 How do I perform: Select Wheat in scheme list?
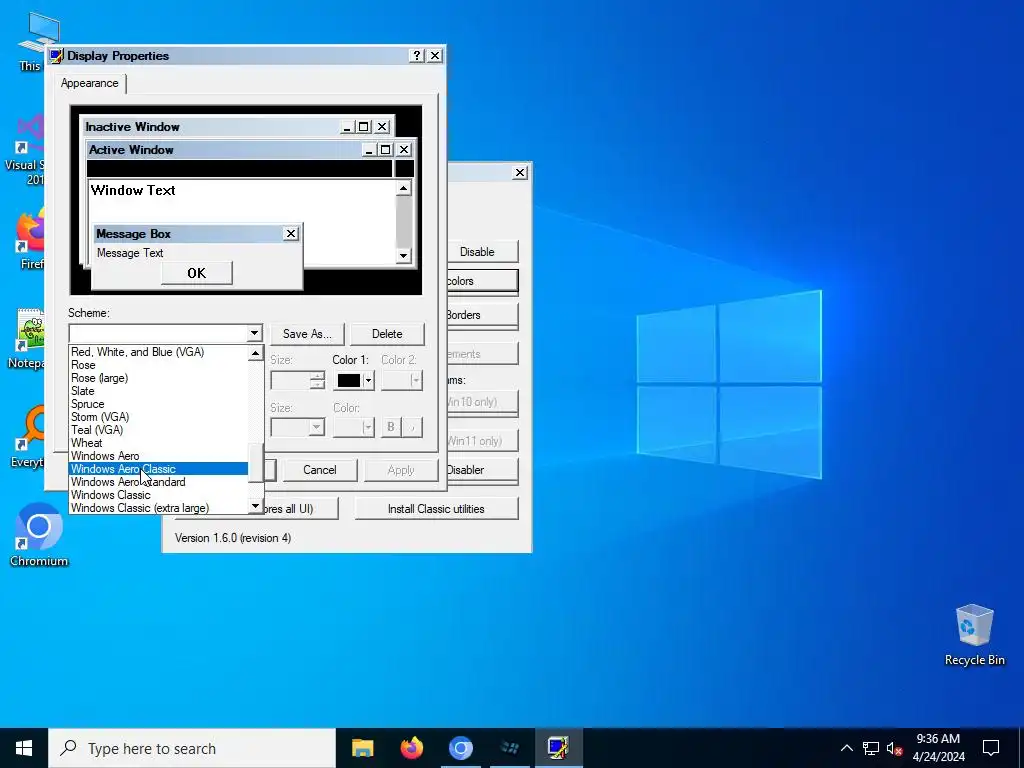coord(158,443)
